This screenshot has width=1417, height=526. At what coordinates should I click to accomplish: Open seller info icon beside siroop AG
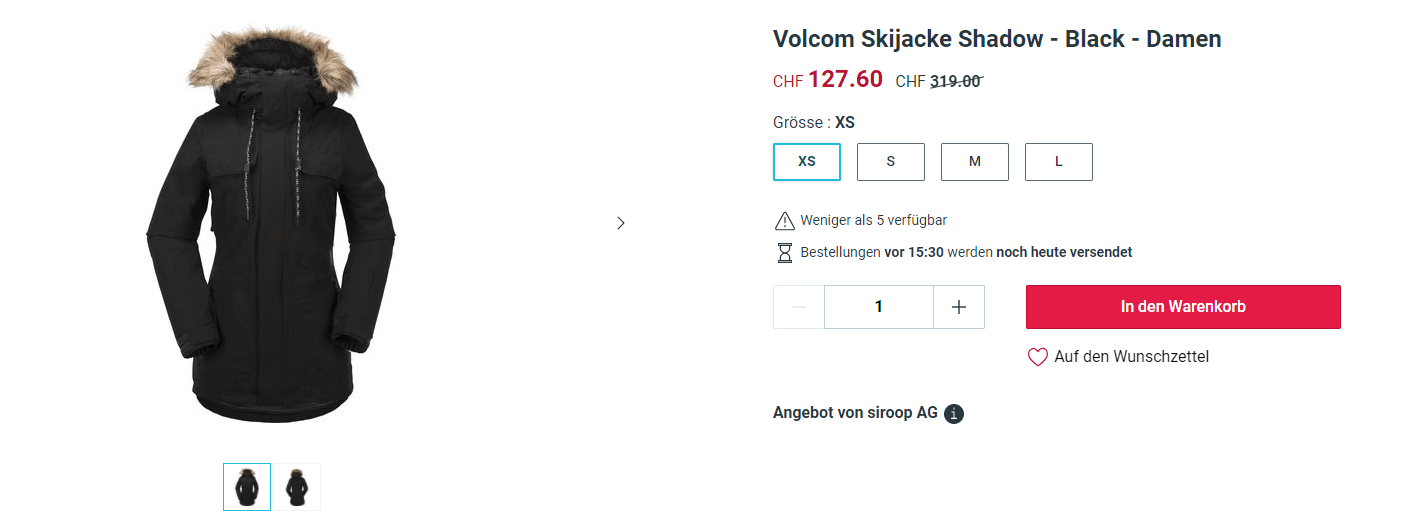point(954,414)
